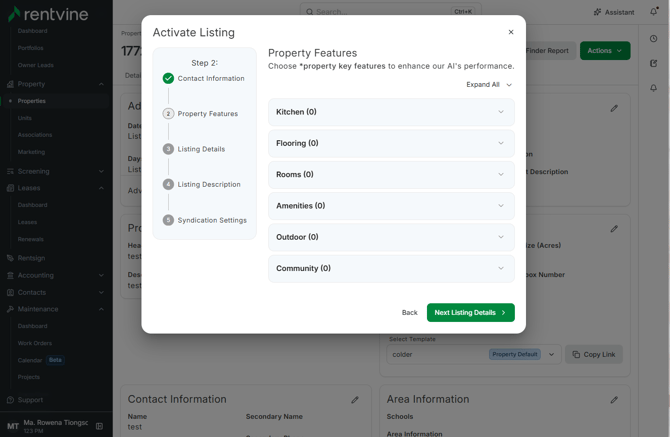This screenshot has width=670, height=437.
Task: Open Support in sidebar
Action: tap(30, 400)
